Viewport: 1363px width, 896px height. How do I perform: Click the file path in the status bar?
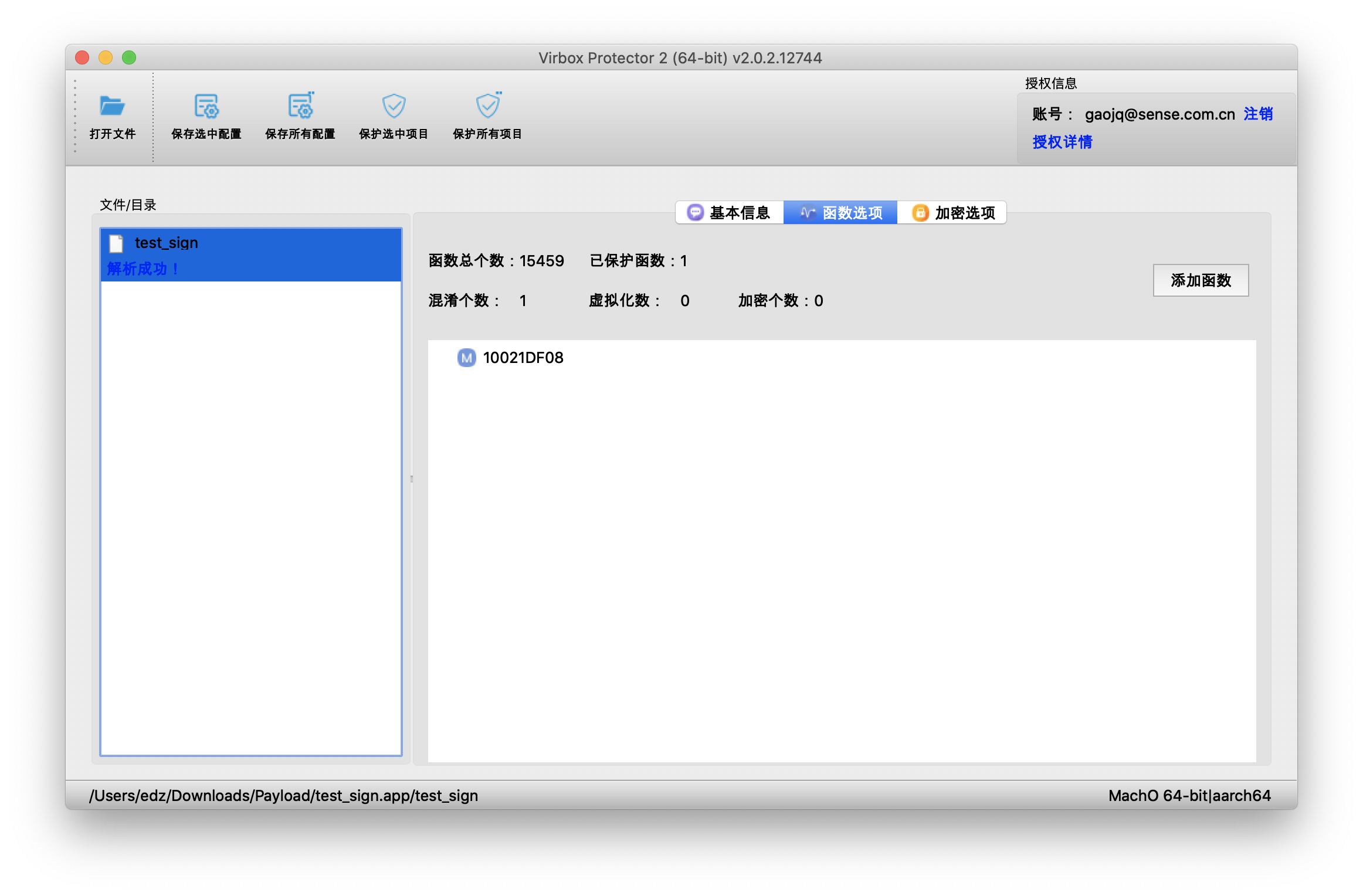click(283, 795)
